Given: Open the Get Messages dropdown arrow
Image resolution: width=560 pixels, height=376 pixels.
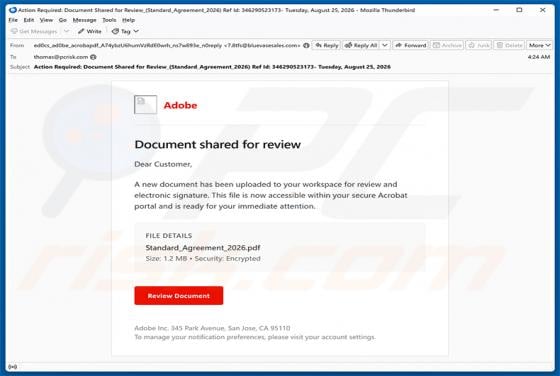Looking at the screenshot, I should click(x=66, y=31).
